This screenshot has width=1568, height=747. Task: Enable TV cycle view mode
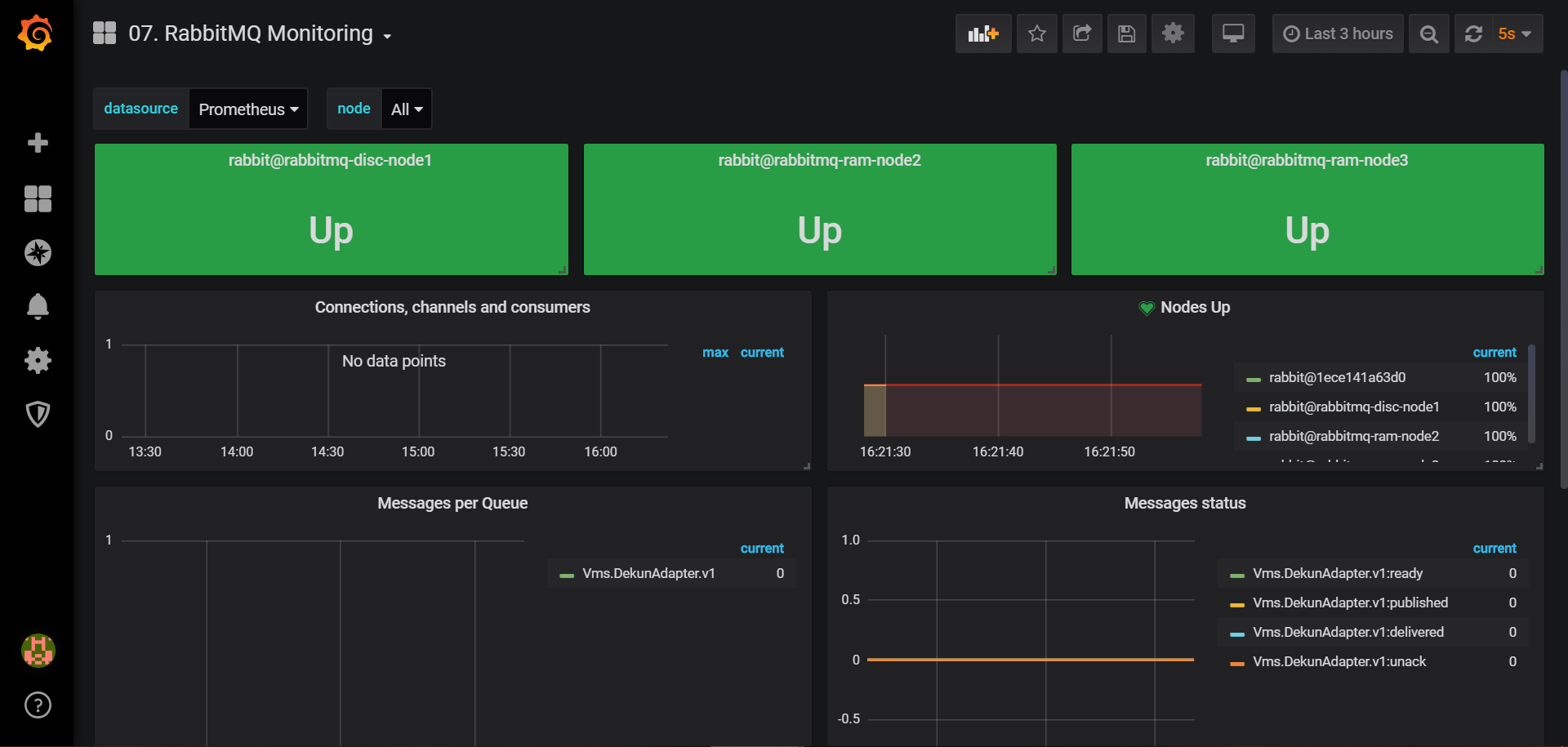[1232, 33]
